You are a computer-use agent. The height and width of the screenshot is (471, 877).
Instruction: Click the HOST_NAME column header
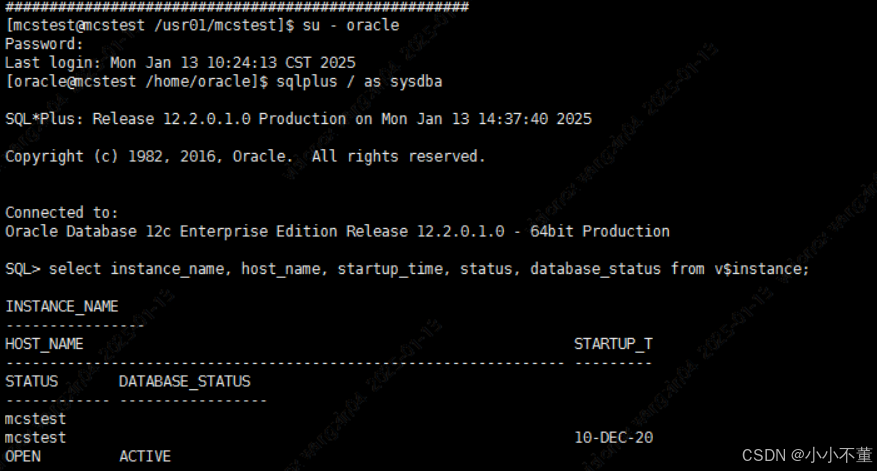[44, 344]
